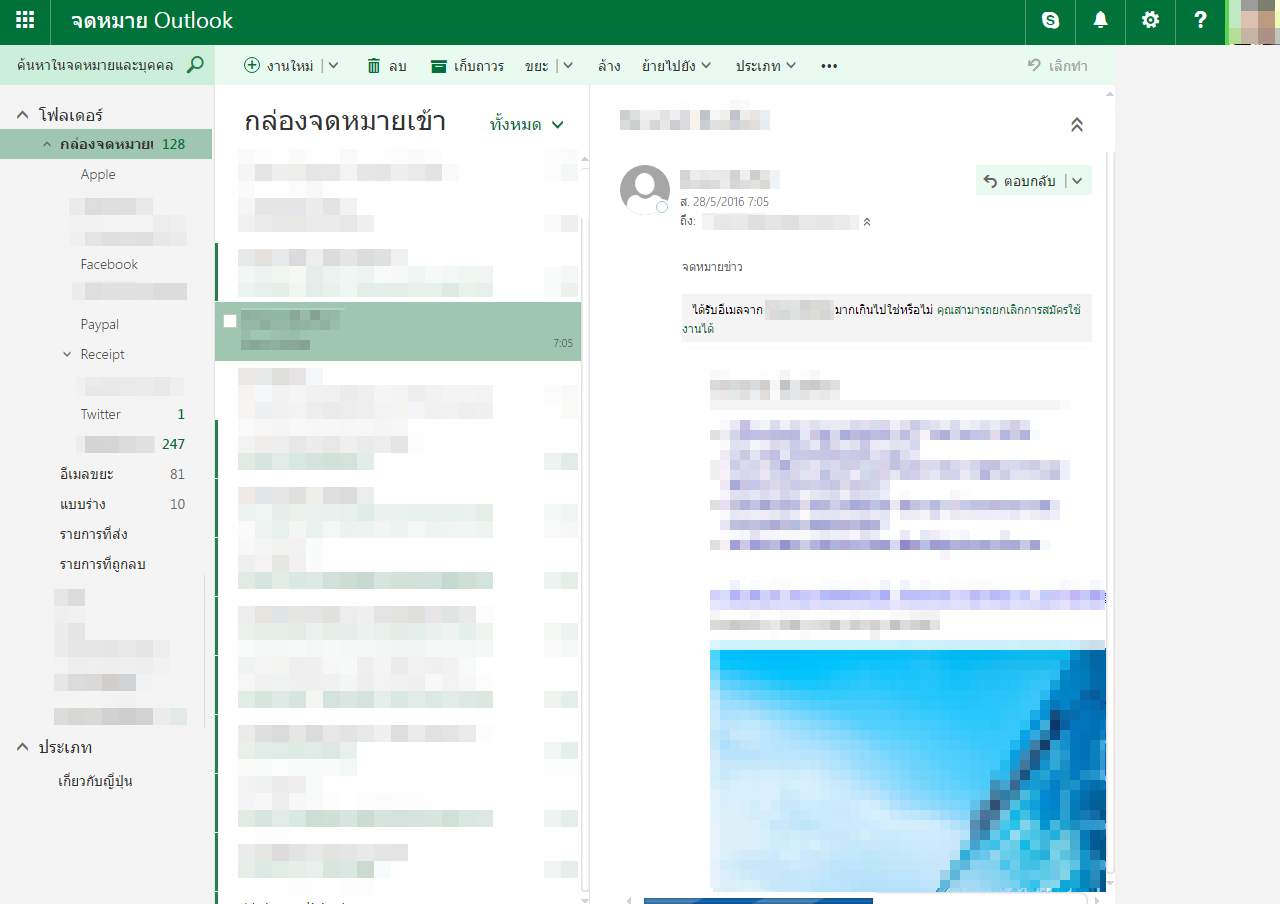Open แบบร่าง drafts folder
This screenshot has width=1280, height=904.
[x=83, y=504]
